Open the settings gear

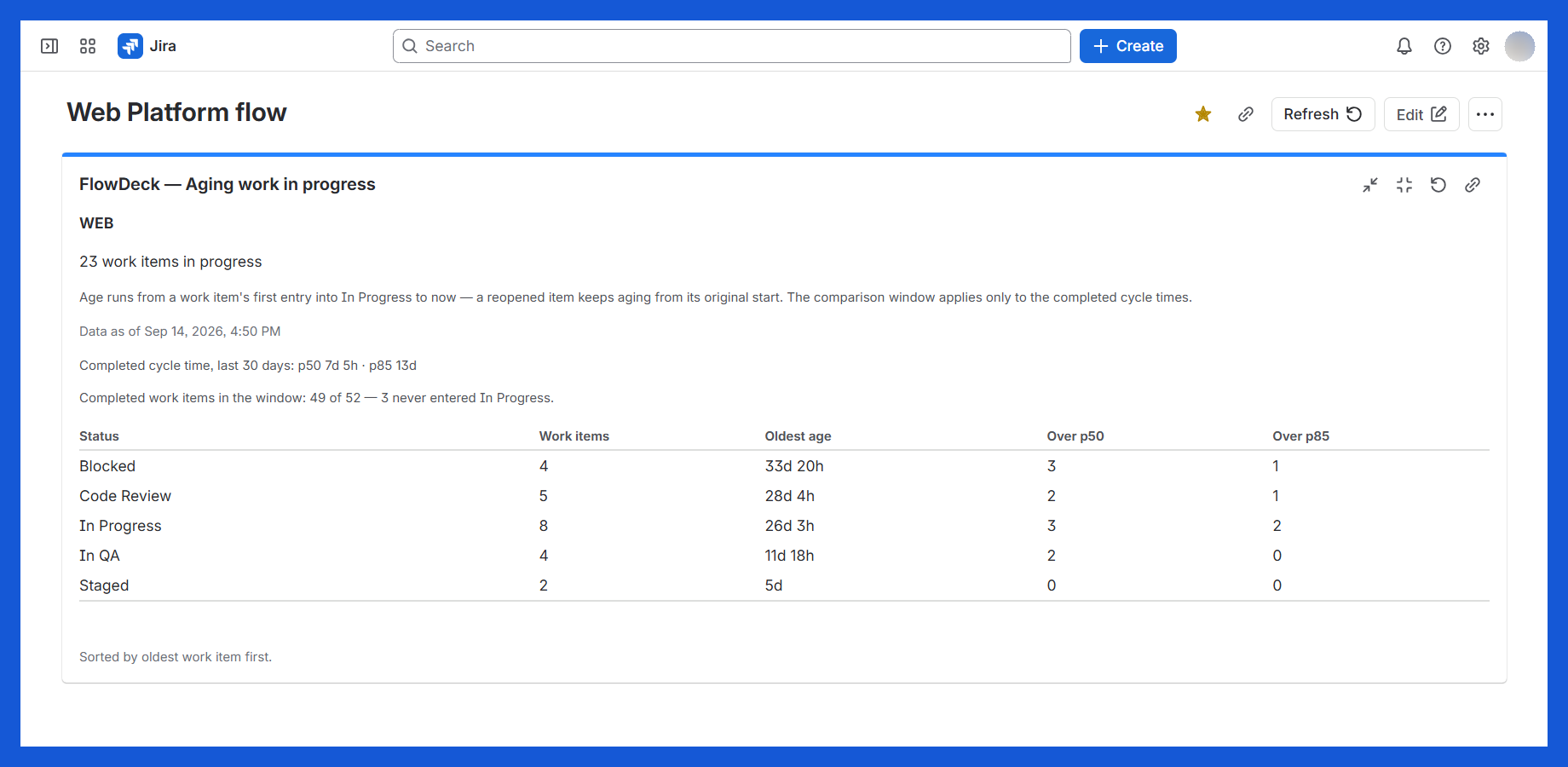(1481, 46)
